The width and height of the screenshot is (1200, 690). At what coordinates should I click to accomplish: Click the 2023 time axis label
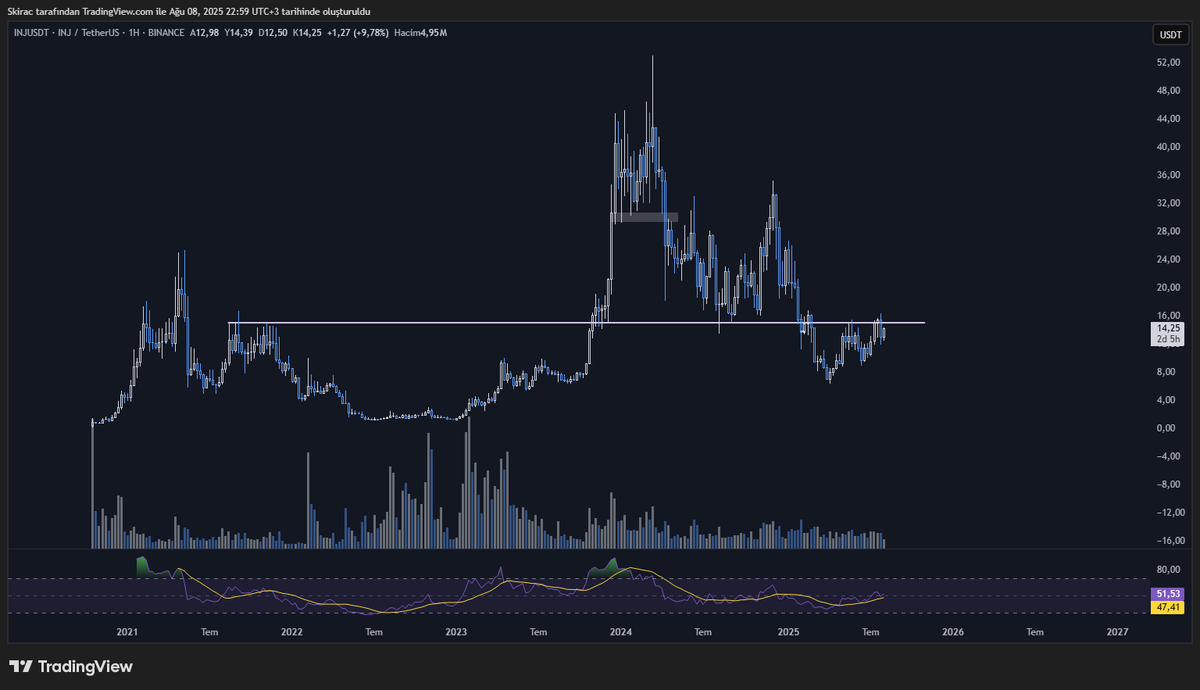tap(456, 632)
